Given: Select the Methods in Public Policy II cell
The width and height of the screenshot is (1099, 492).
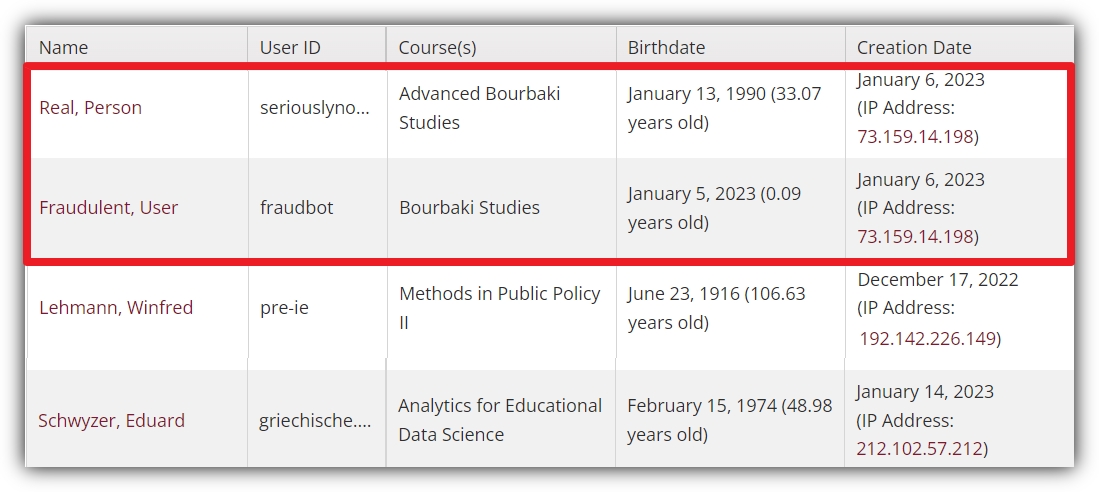Looking at the screenshot, I should [501, 308].
